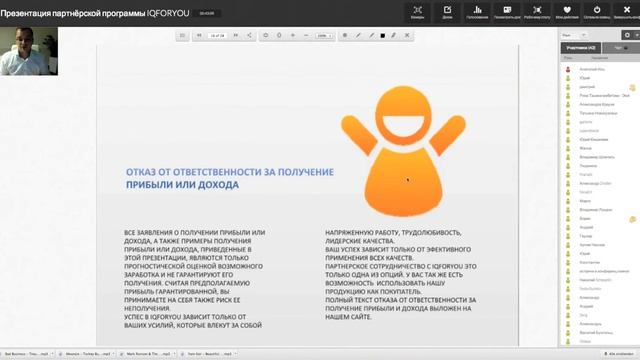Select participant Николай in the list

(595, 280)
